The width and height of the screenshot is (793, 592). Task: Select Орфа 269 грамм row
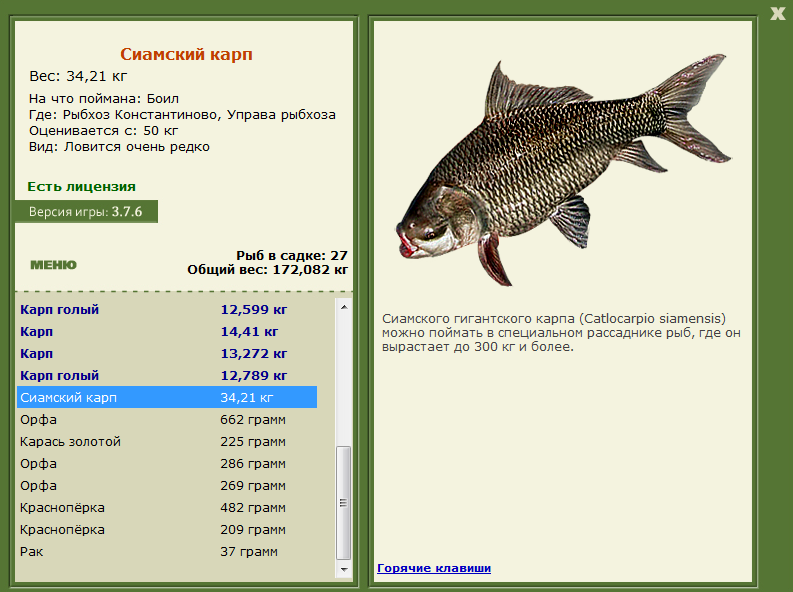(167, 485)
